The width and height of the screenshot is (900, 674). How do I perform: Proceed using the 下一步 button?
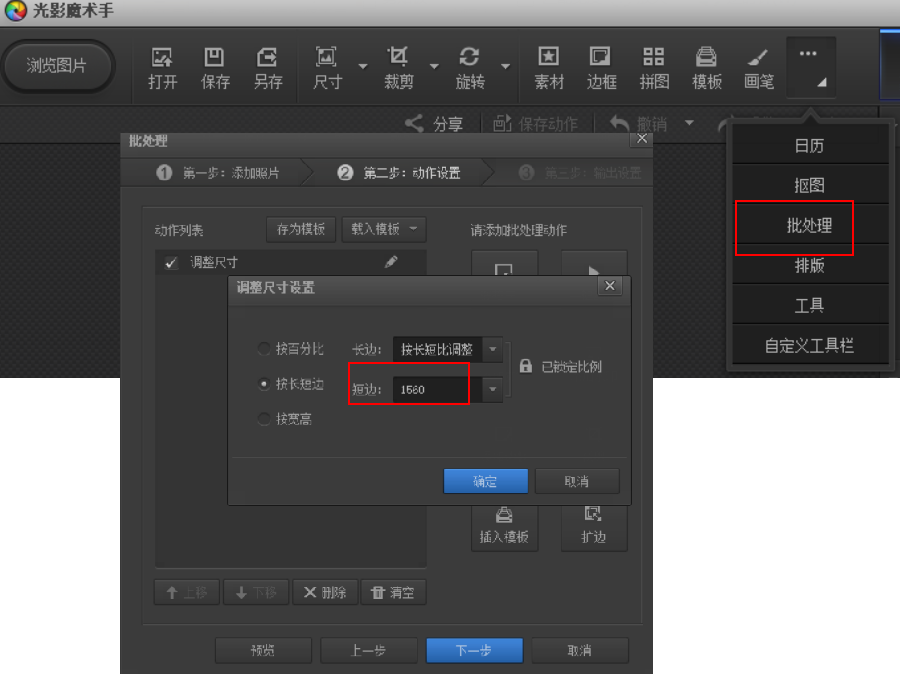474,650
